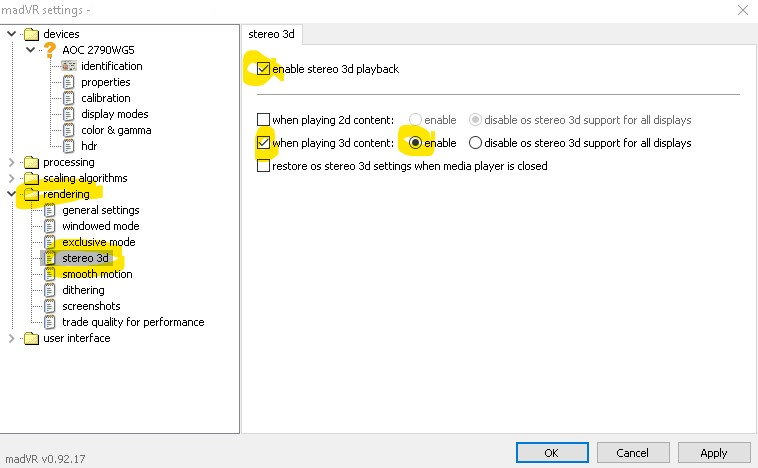Image resolution: width=758 pixels, height=468 pixels.
Task: Collapse the rendering tree node
Action: pyautogui.click(x=12, y=194)
